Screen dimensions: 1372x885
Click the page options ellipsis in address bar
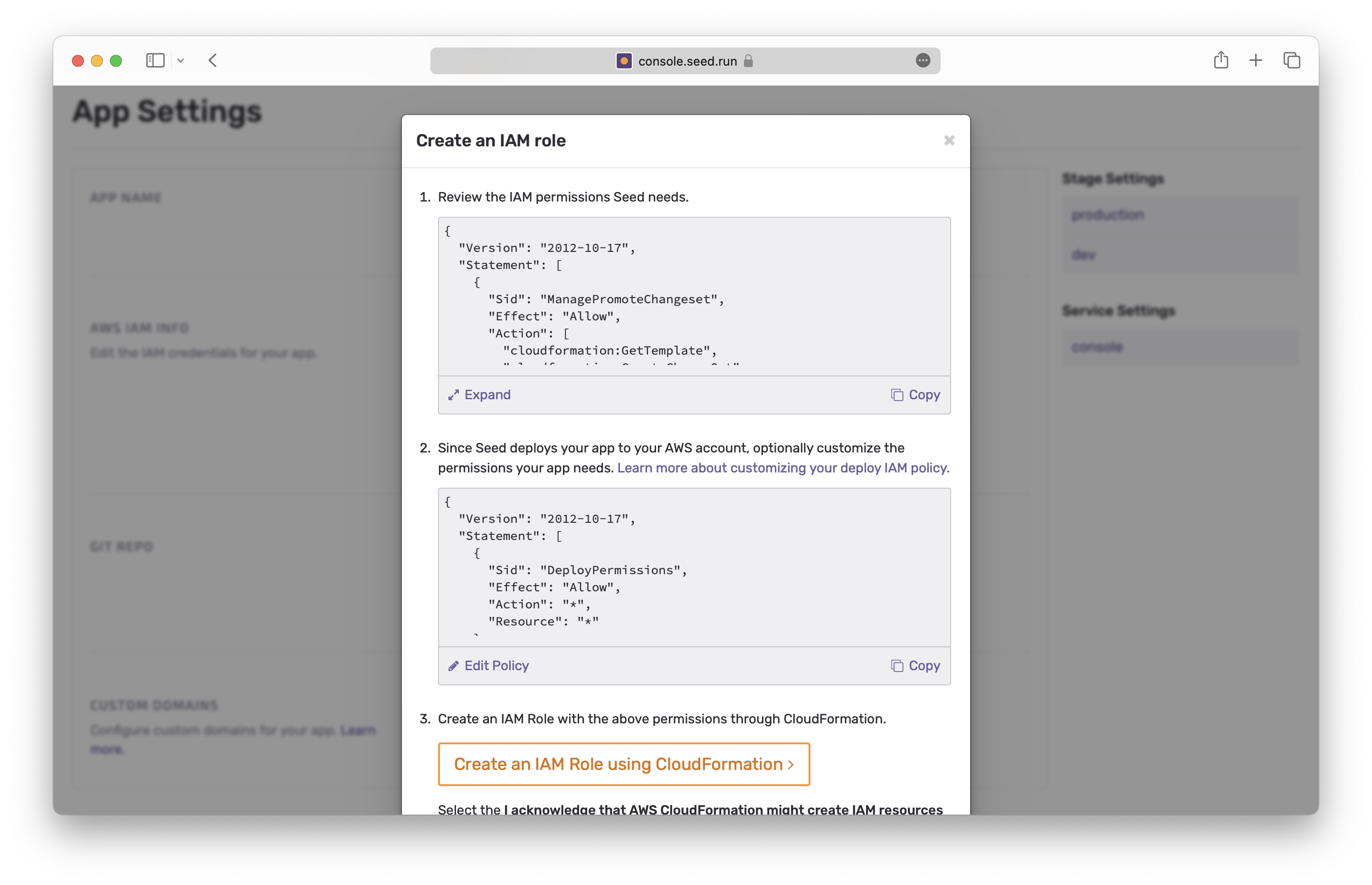pos(923,60)
